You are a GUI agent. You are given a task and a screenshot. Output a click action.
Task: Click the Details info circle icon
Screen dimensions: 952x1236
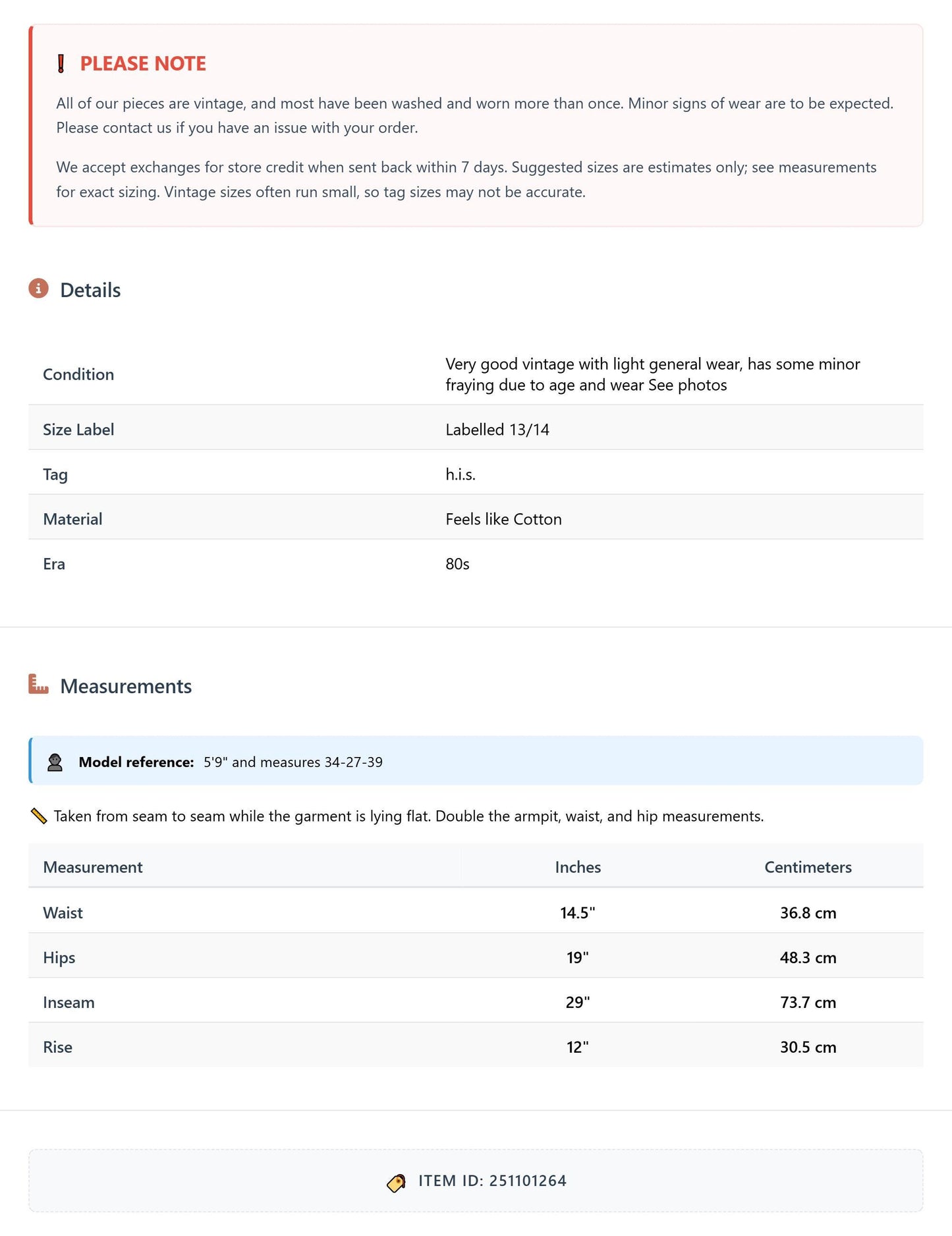pyautogui.click(x=38, y=289)
